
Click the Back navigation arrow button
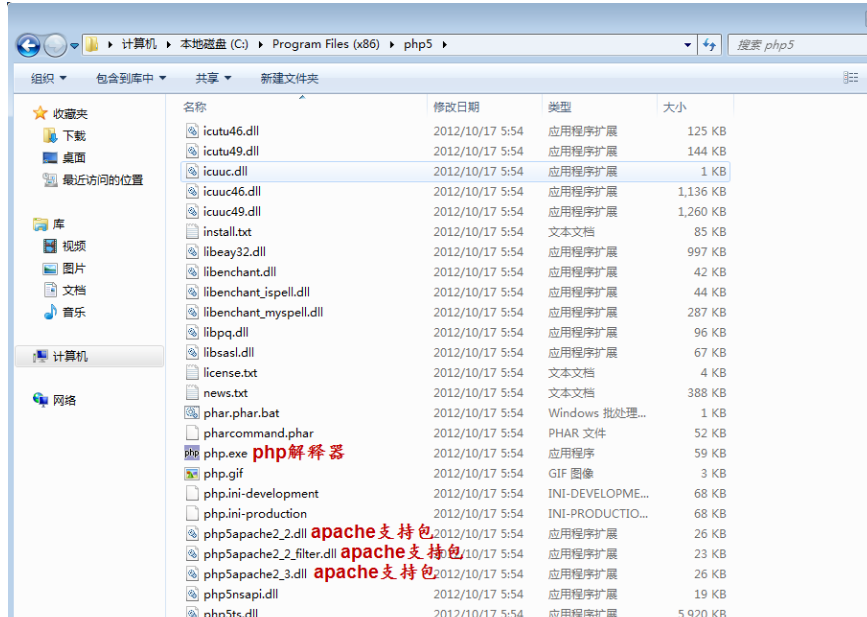[28, 45]
